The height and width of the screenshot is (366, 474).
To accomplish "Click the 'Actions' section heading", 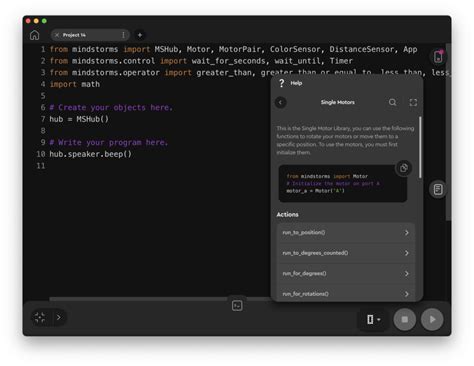I will tap(287, 215).
